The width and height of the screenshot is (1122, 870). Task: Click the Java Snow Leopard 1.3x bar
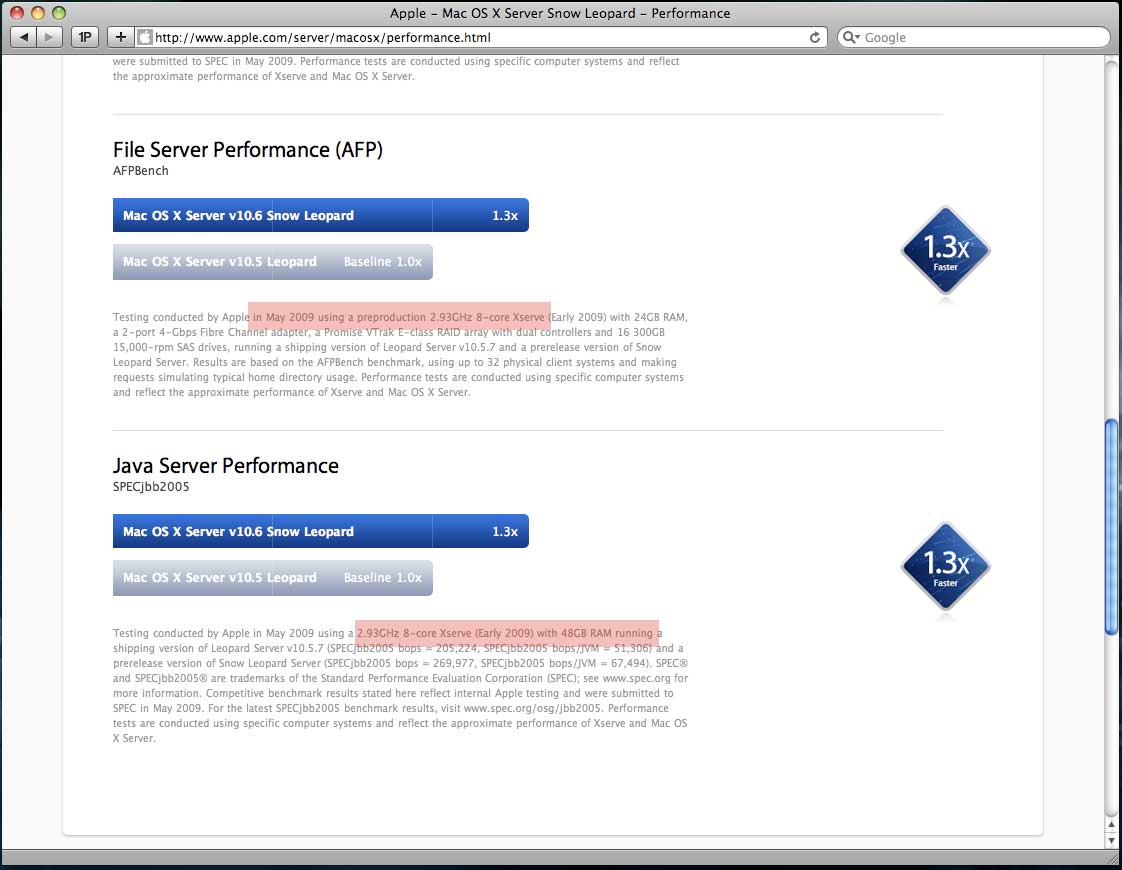(x=321, y=531)
